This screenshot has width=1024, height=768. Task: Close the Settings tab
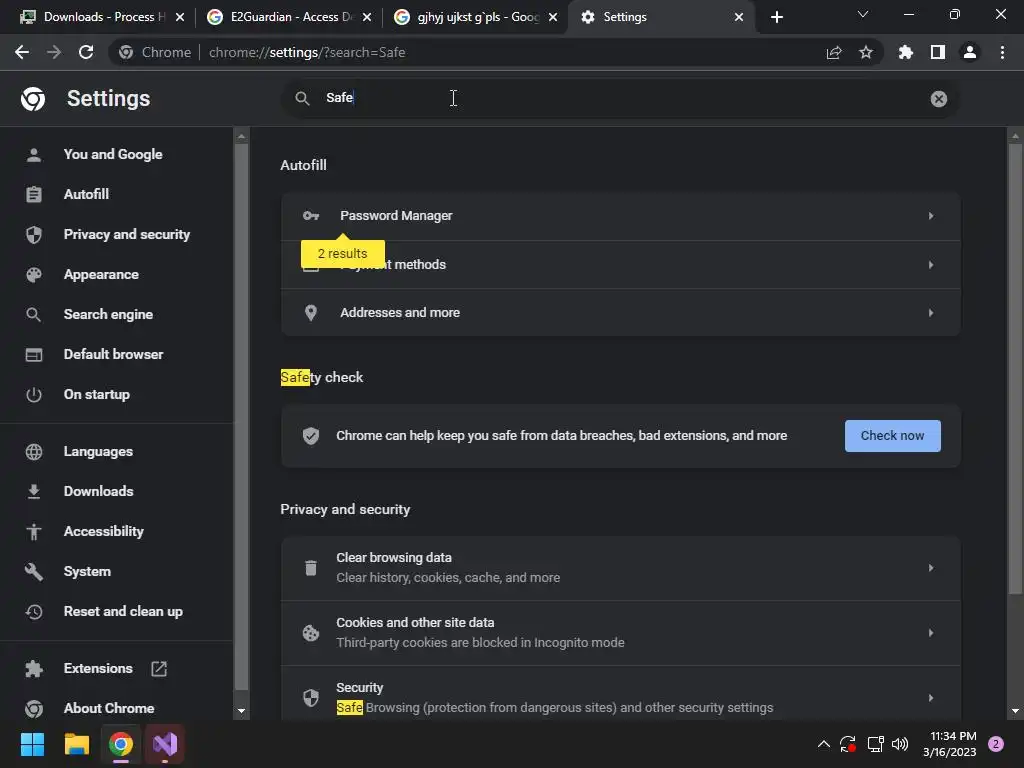point(739,17)
